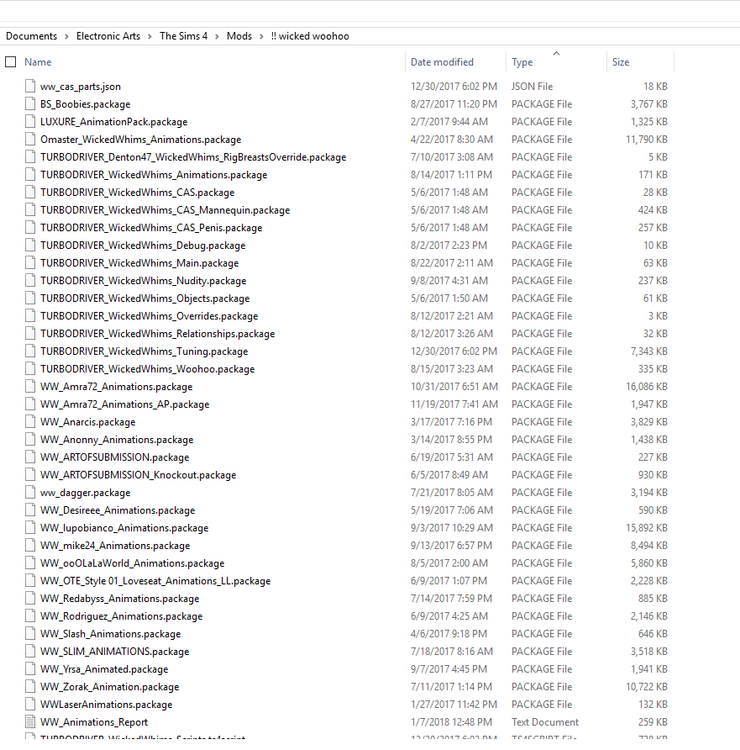Click file name WW_Rodriguez_Animations.package
740x750 pixels.
click(x=121, y=616)
